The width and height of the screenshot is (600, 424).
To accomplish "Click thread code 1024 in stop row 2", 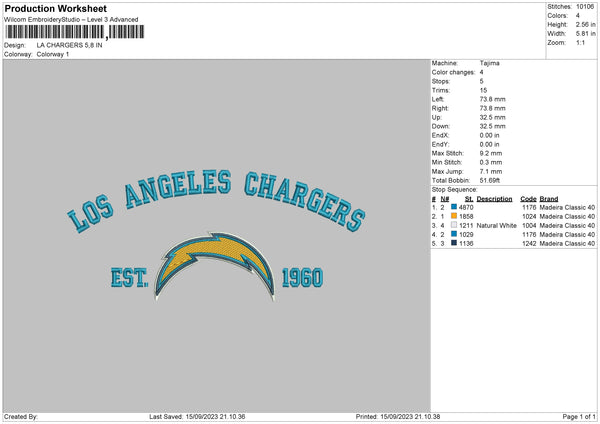I will coord(529,217).
